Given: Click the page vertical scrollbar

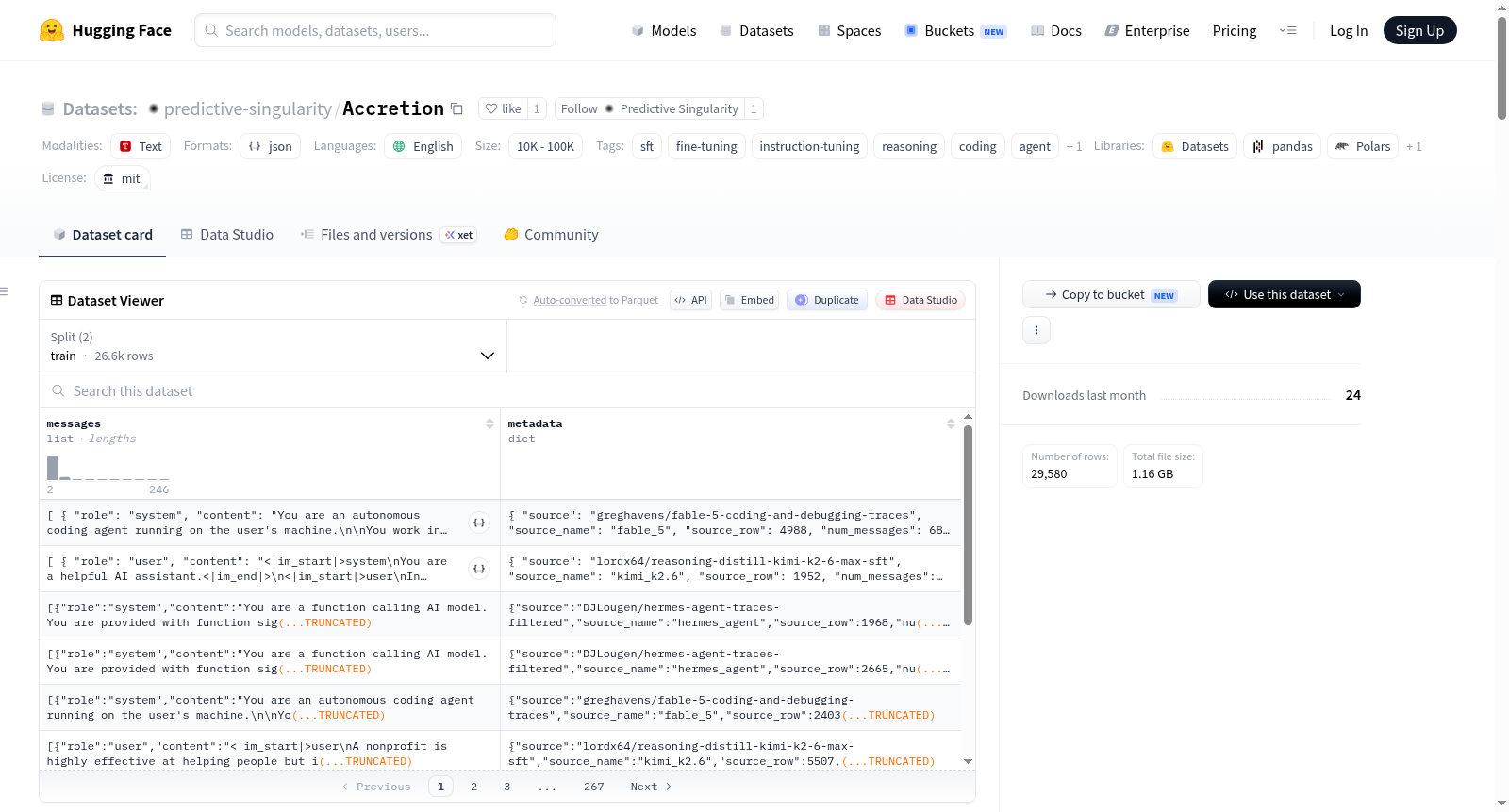Looking at the screenshot, I should click(x=1501, y=68).
